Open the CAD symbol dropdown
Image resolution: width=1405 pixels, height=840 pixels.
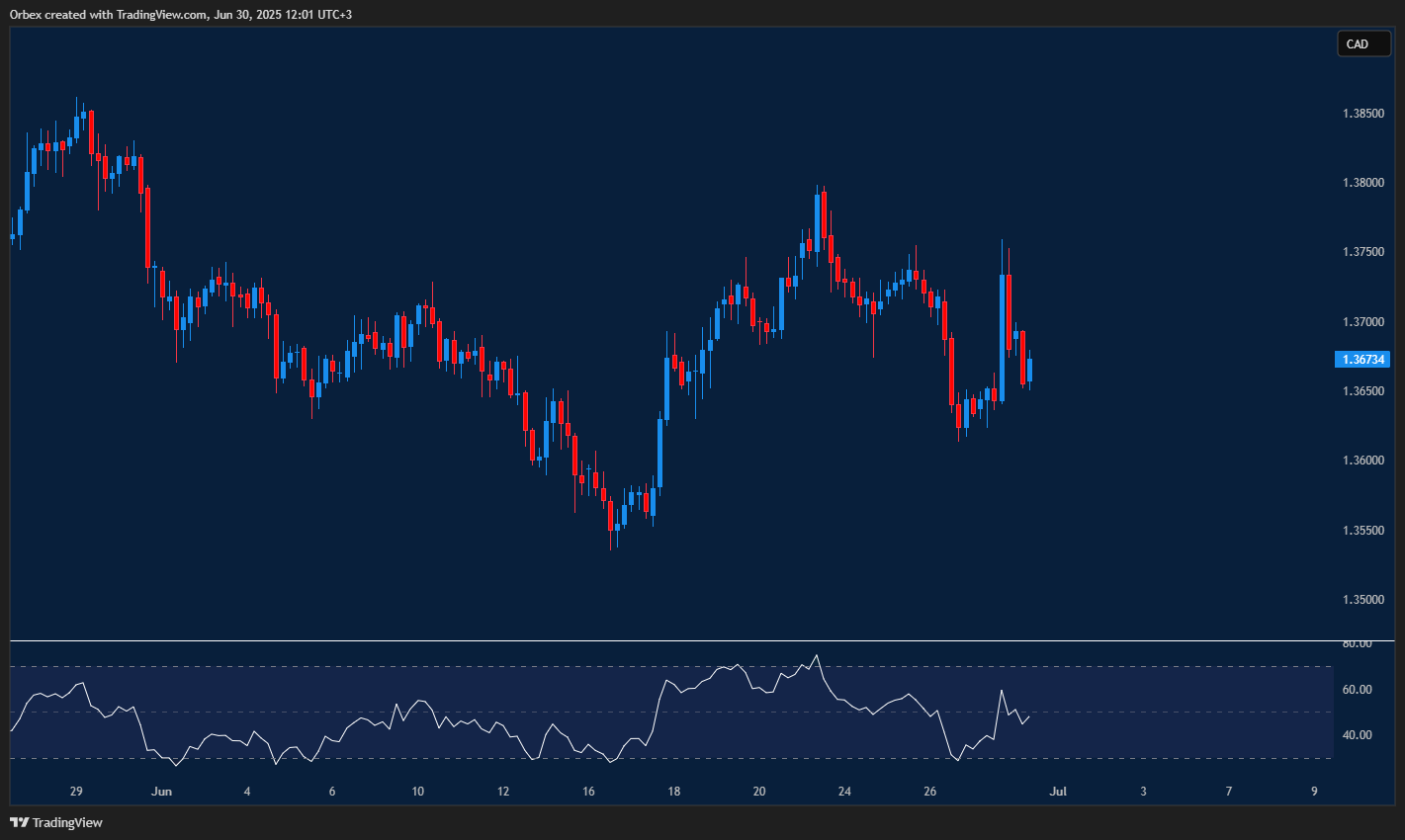click(x=1362, y=43)
